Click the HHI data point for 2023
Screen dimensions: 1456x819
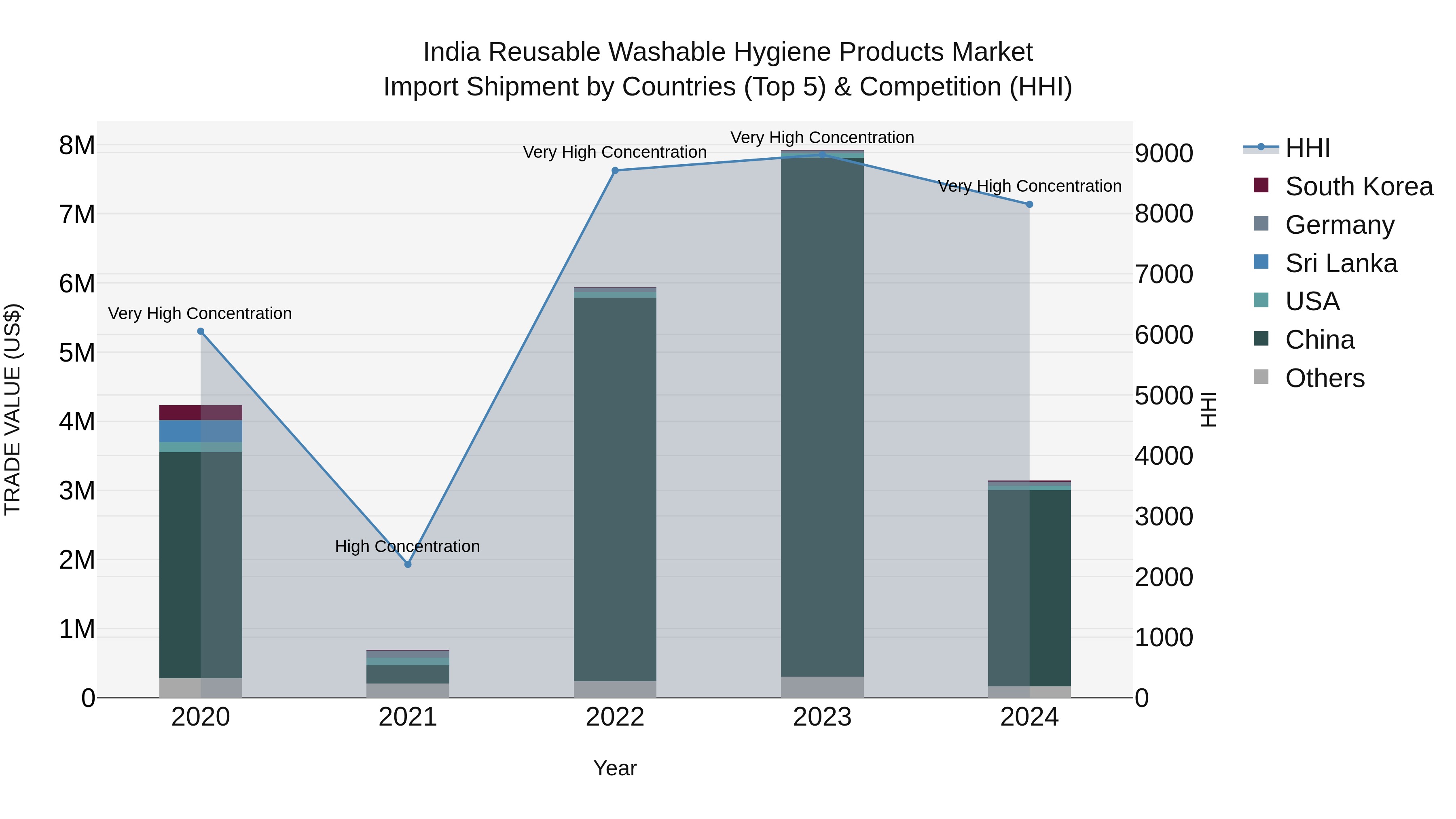coord(822,155)
